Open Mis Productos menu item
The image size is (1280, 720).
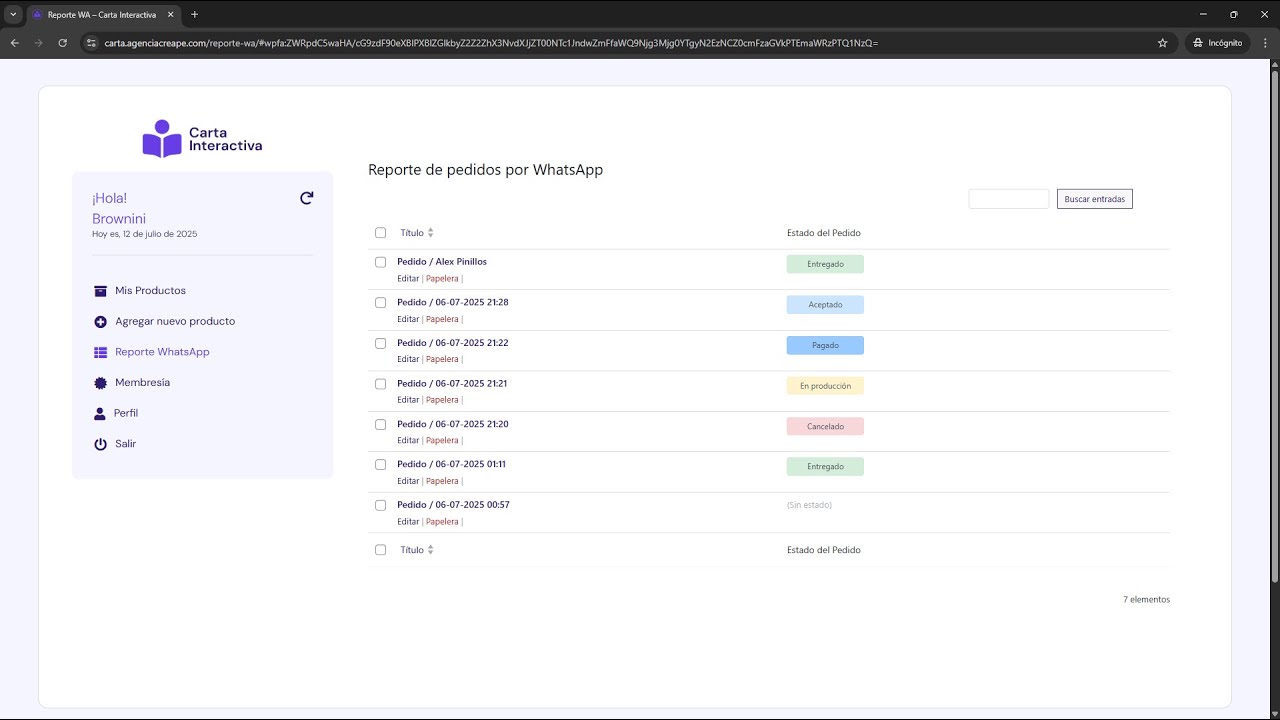[150, 291]
